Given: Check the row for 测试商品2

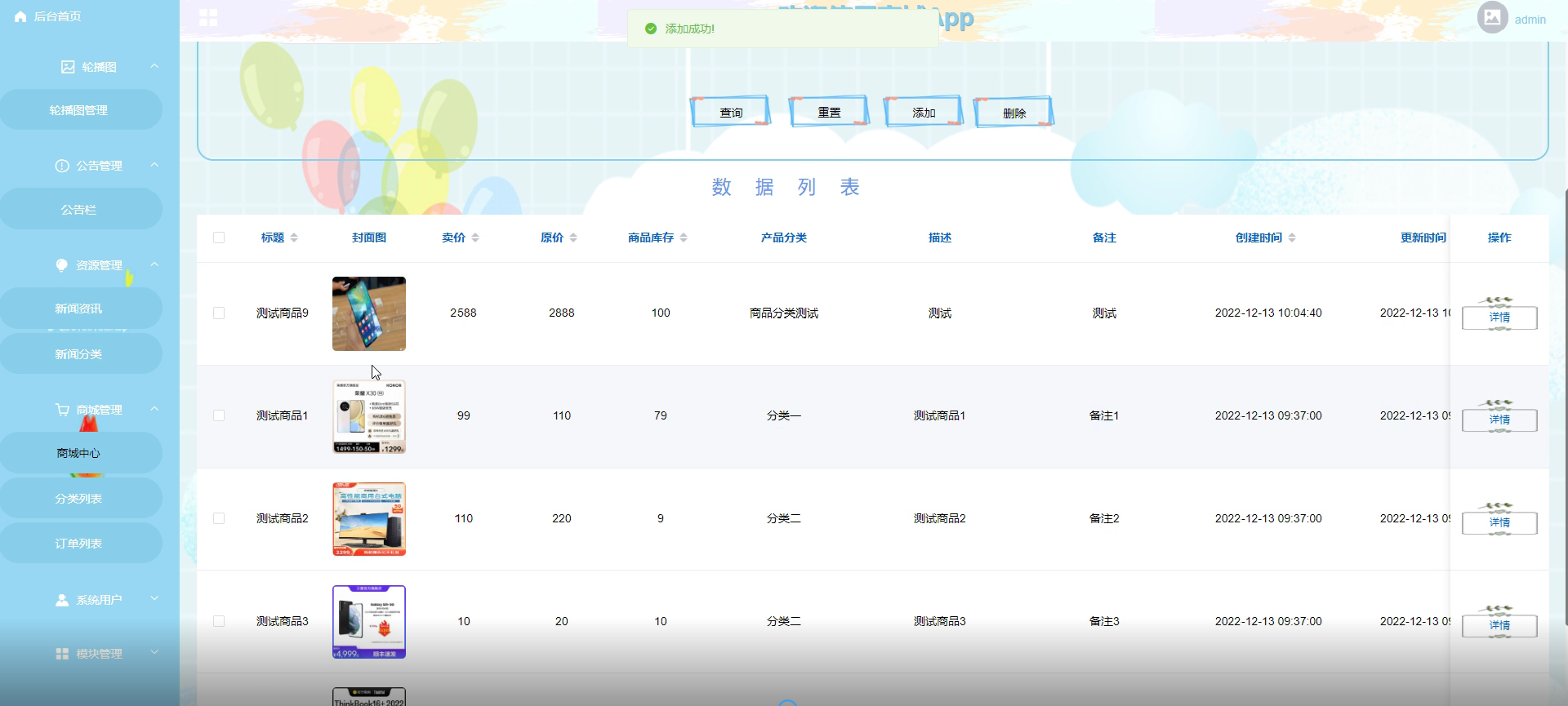Looking at the screenshot, I should click(x=219, y=518).
